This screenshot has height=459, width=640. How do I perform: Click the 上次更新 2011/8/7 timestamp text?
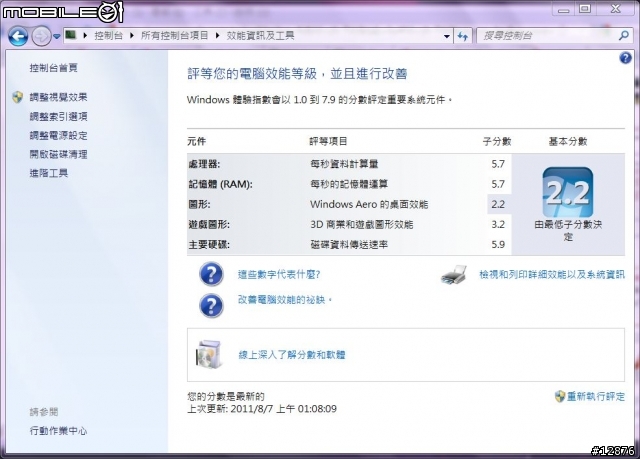click(262, 409)
